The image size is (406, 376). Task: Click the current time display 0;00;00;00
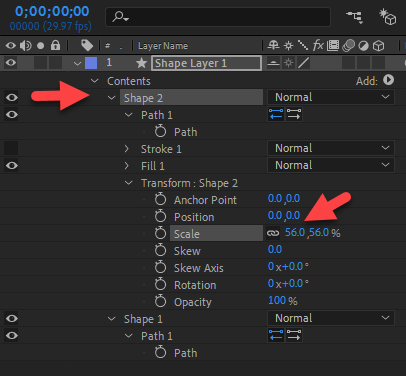(x=52, y=11)
